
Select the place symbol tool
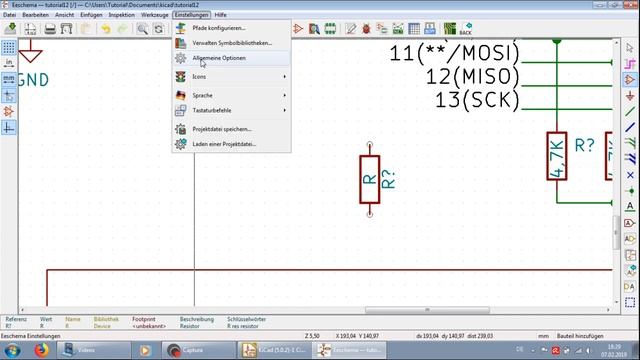630,80
